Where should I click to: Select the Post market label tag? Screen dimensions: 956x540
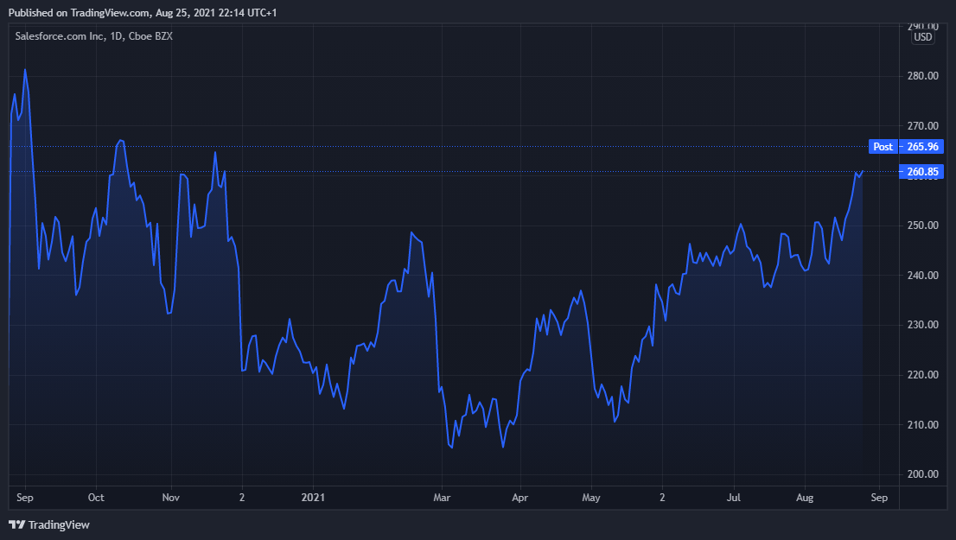pos(883,147)
